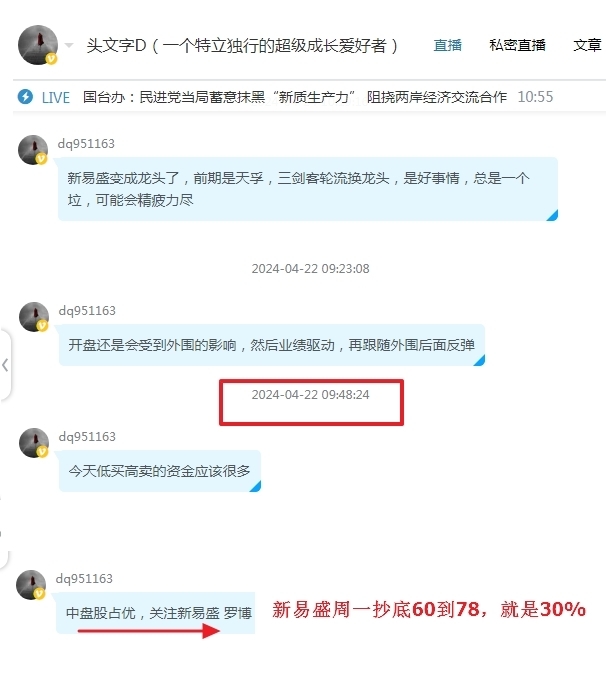Viewport: 606px width, 676px height.
Task: Click the blue corner marker on the 开盘还是会受到外围 bubble
Action: 479,360
